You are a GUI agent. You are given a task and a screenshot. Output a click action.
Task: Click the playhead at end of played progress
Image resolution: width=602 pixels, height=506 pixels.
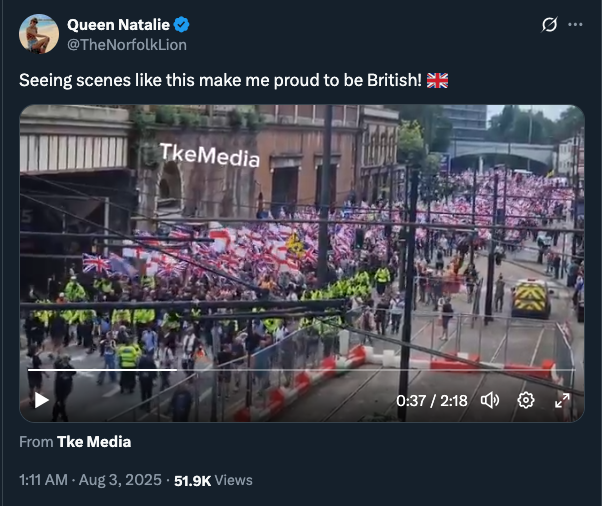(178, 370)
